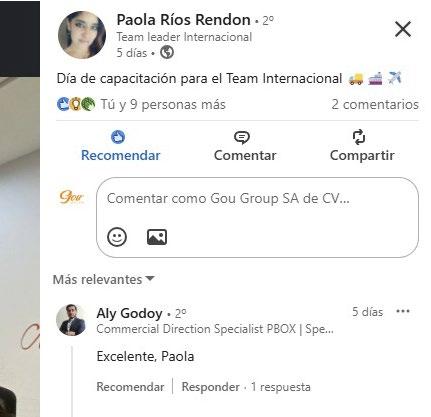Click Recomendar under Aly Godoy's comment
The image size is (431, 417).
[x=130, y=387]
